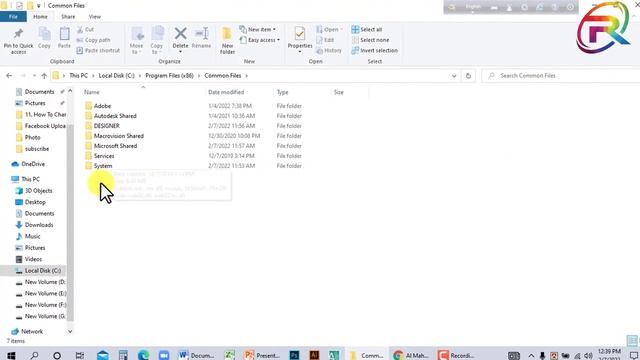Viewport: 640px width, 360px height.
Task: Sort by Type column header
Action: pyautogui.click(x=282, y=92)
